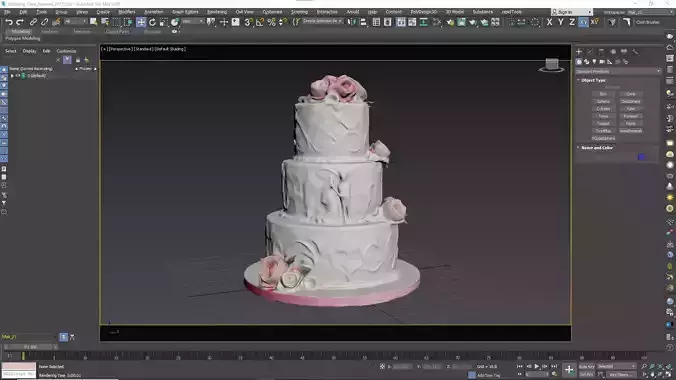Click the Redo arrow icon
Viewport: 676px width, 380px height.
[x=20, y=22]
